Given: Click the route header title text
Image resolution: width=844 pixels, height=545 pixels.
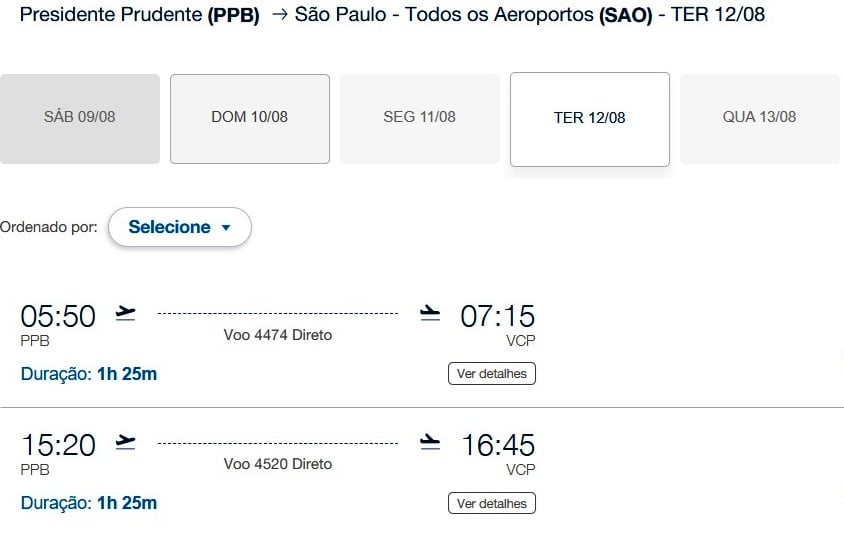Looking at the screenshot, I should point(392,15).
